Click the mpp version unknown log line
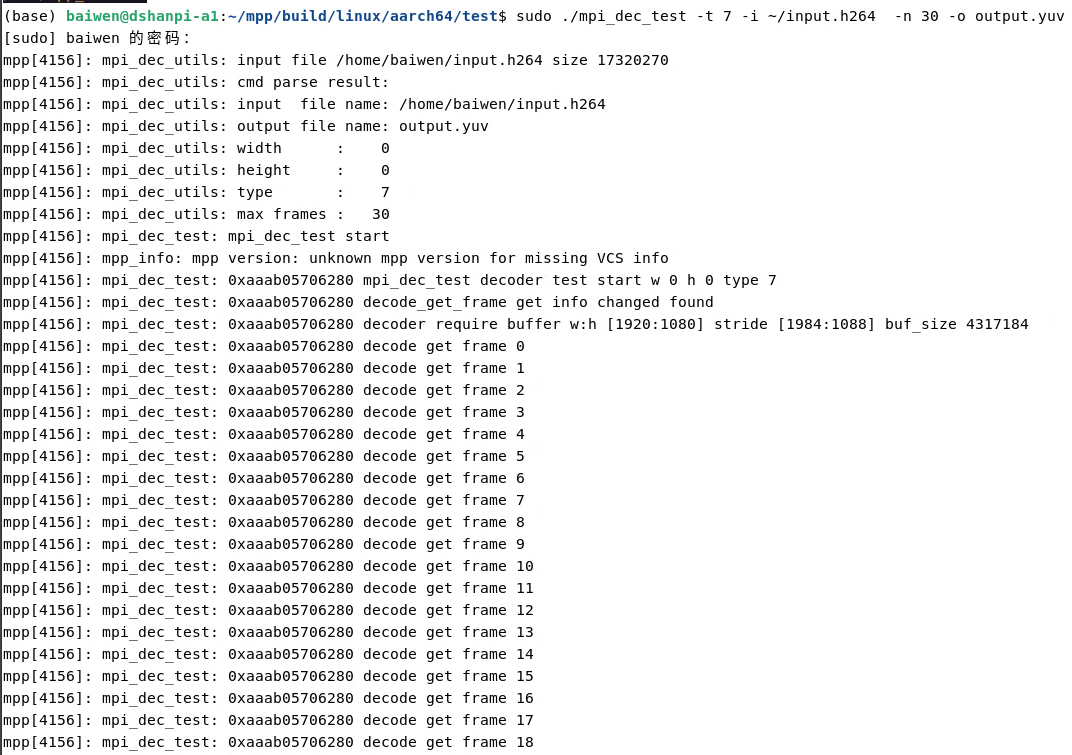 click(335, 258)
